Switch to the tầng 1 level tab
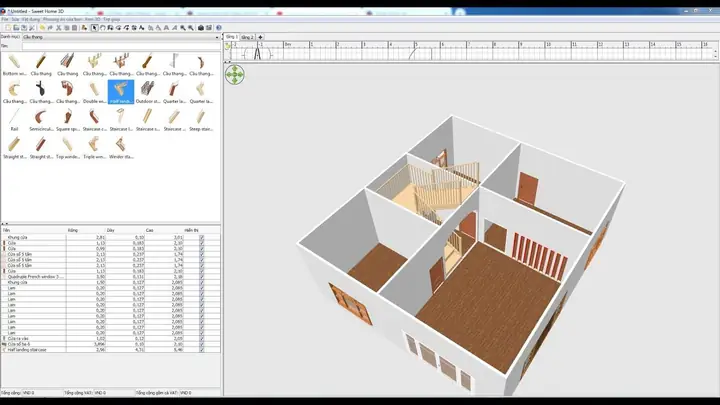Viewport: 720px width, 405px height. coord(231,37)
